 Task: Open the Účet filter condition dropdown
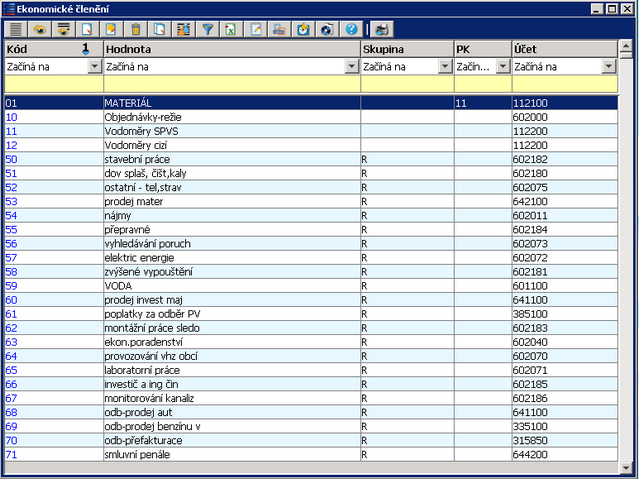click(608, 67)
